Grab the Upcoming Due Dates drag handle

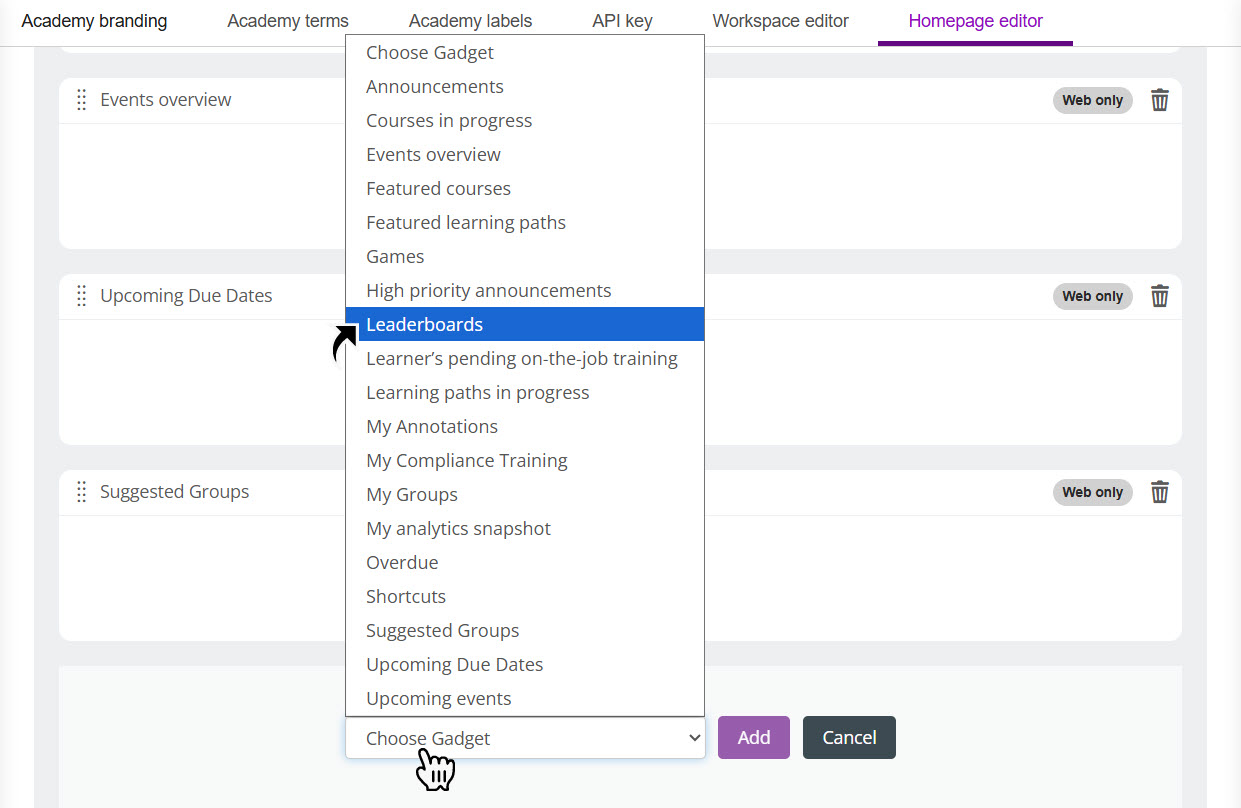coord(82,296)
